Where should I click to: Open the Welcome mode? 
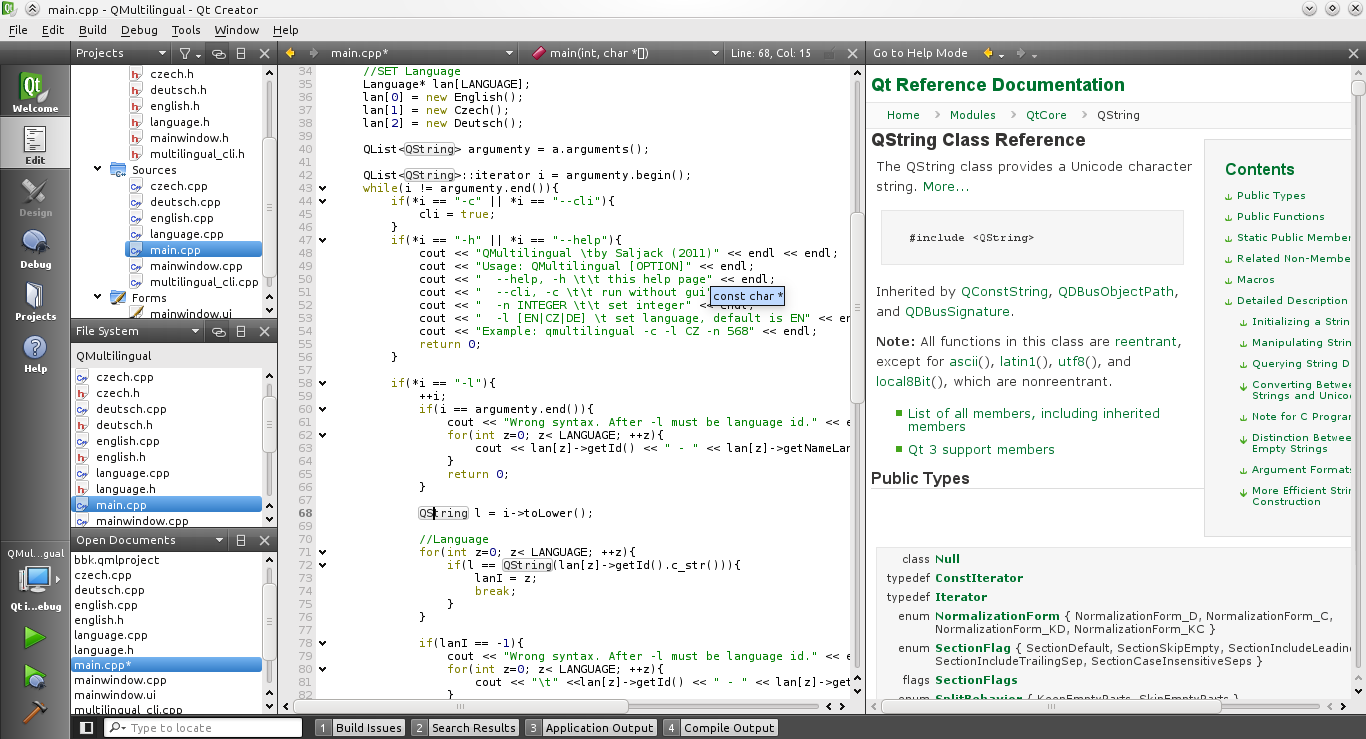[35, 92]
